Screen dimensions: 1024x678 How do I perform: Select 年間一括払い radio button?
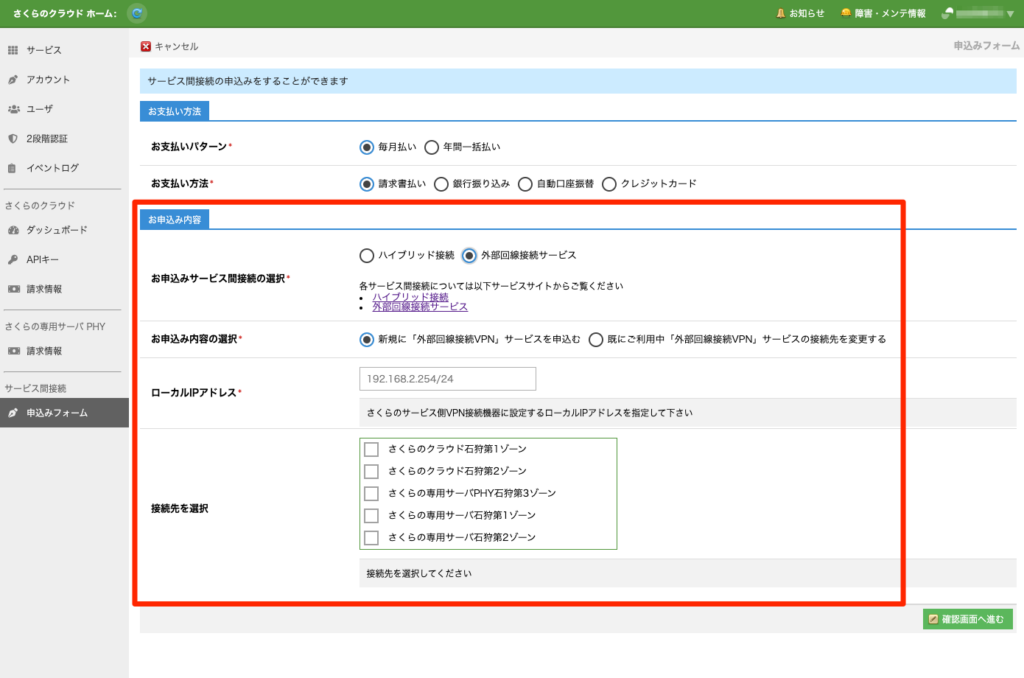pyautogui.click(x=431, y=147)
